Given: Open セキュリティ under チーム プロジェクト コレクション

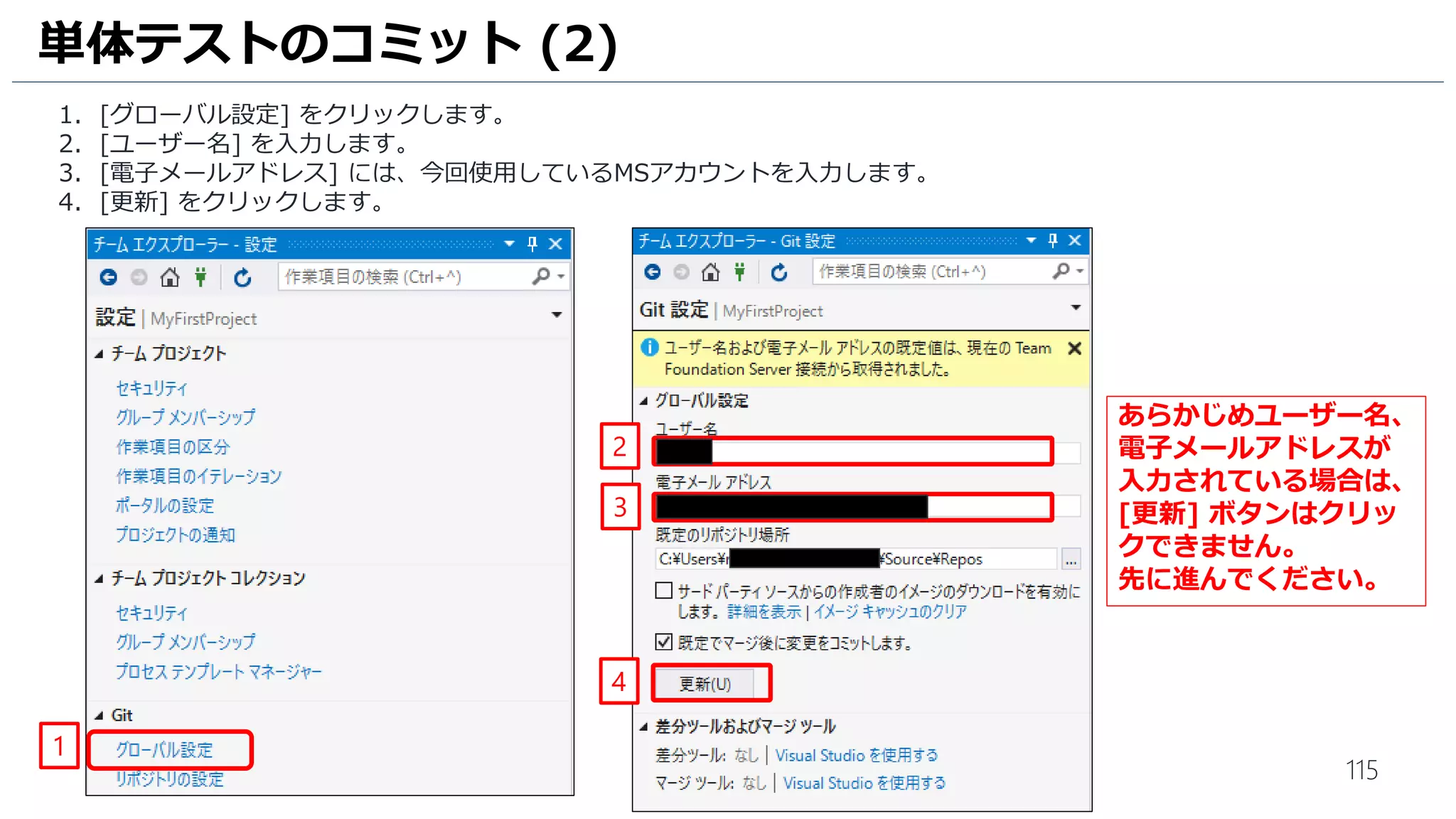Looking at the screenshot, I should pos(151,613).
